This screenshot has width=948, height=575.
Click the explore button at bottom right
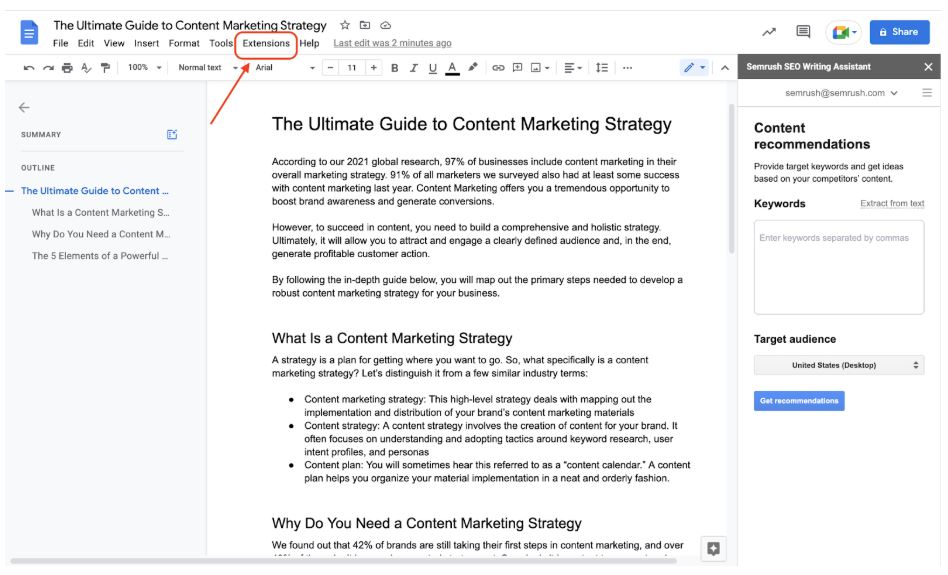[713, 548]
